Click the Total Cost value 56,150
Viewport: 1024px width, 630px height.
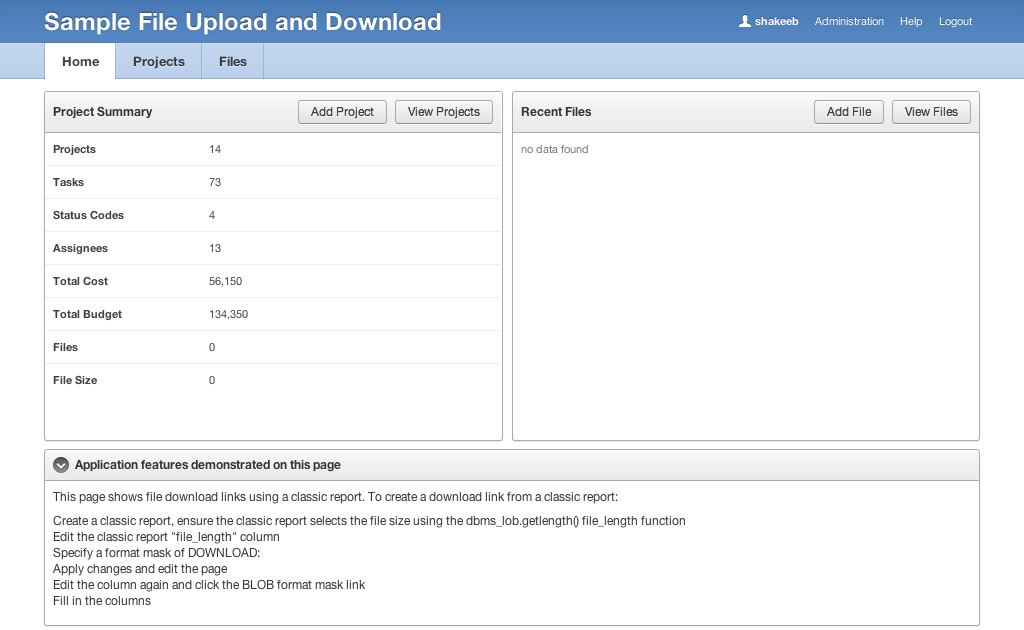(x=225, y=281)
